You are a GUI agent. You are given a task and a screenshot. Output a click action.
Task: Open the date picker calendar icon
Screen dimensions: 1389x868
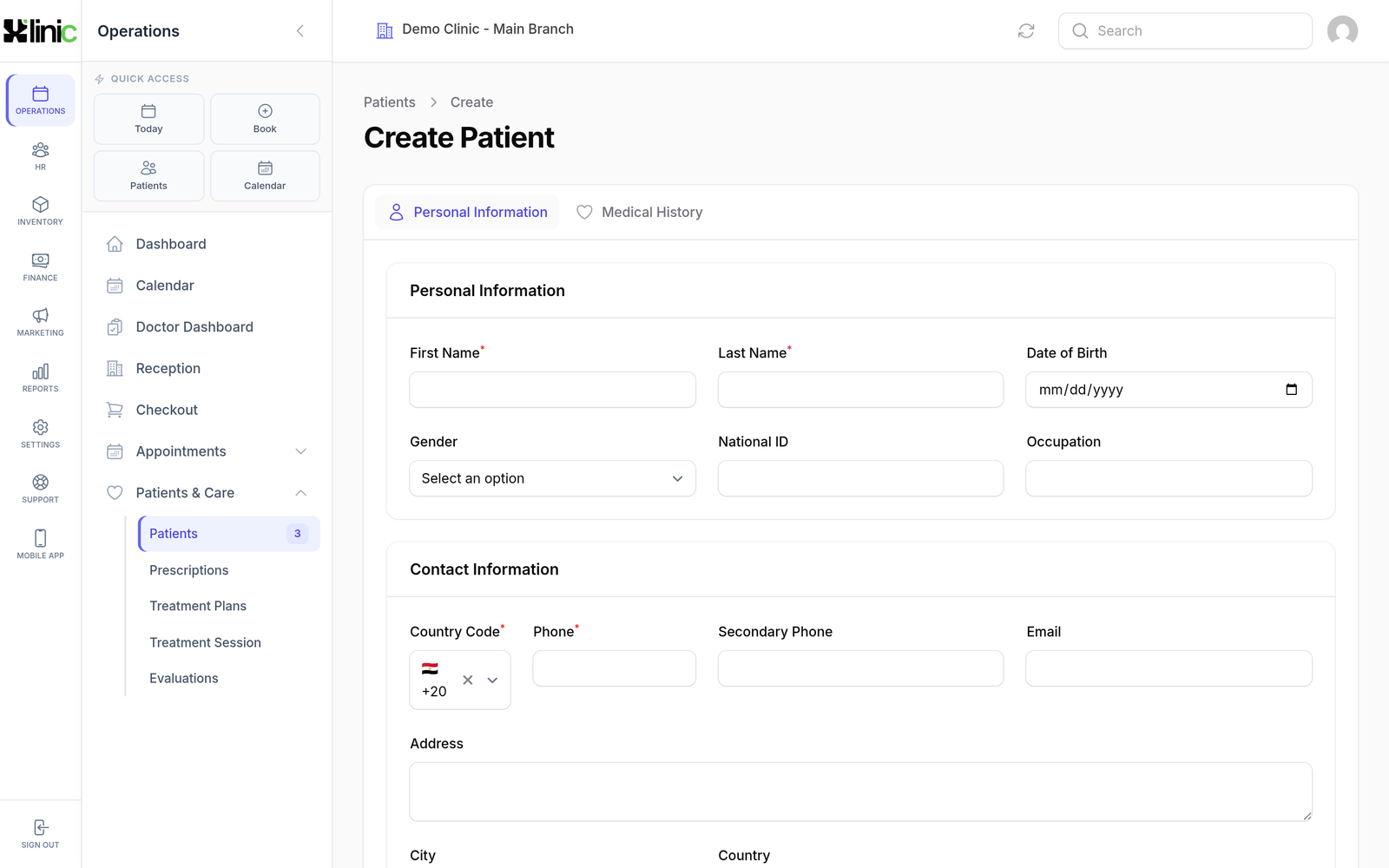pyautogui.click(x=1291, y=390)
